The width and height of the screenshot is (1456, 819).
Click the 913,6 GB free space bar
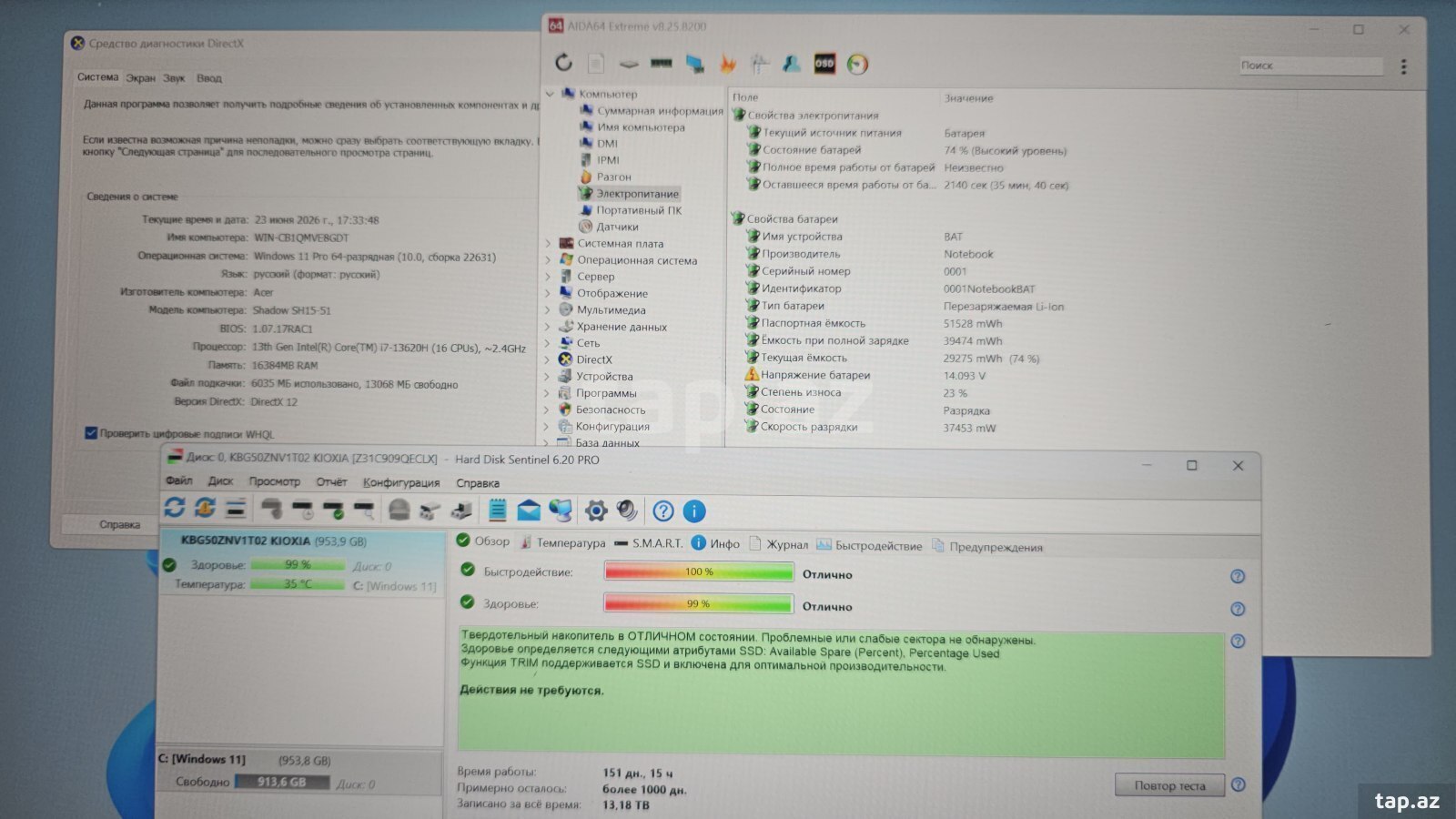[282, 782]
